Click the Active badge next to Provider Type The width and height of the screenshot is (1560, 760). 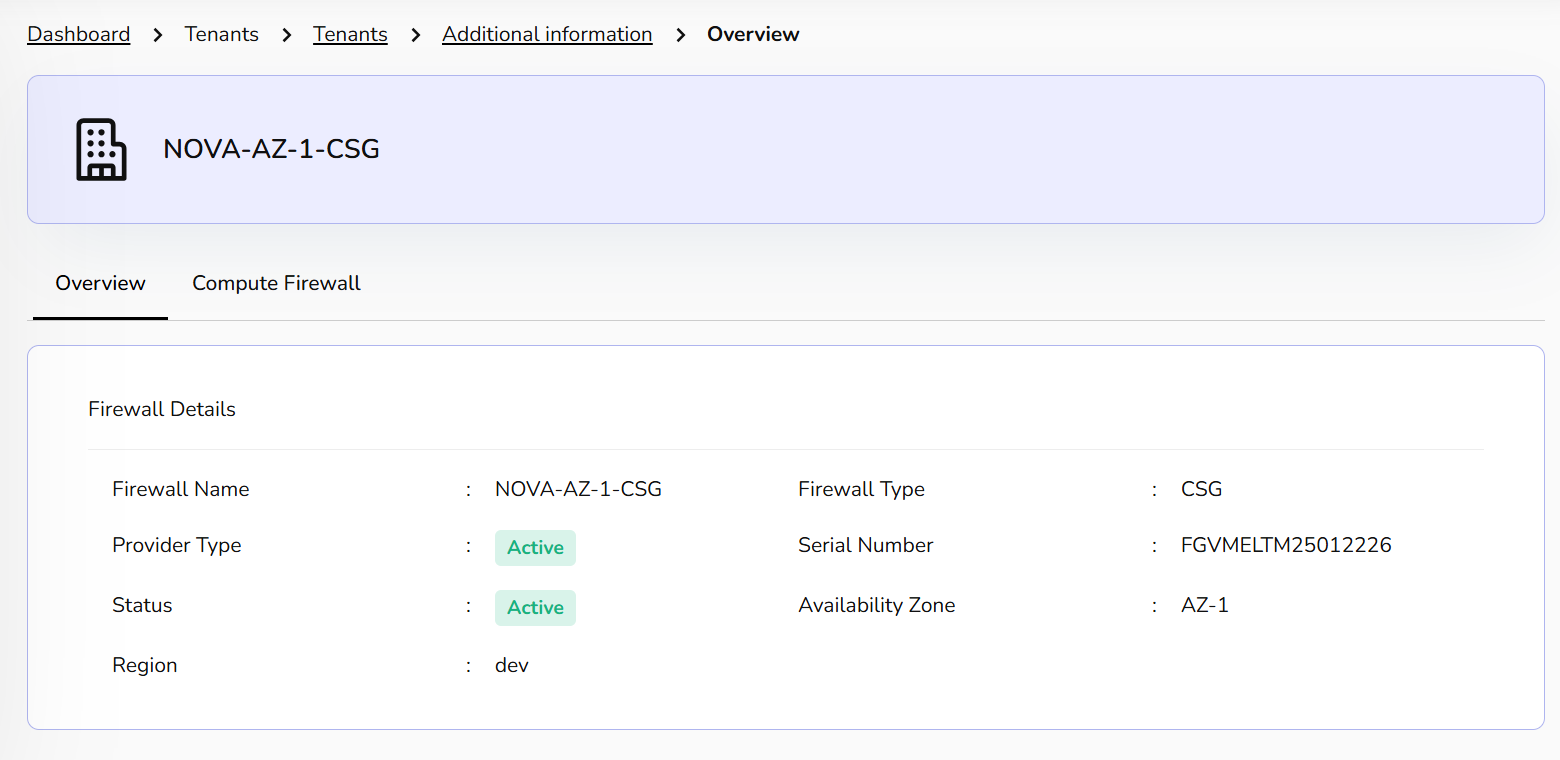click(x=535, y=547)
